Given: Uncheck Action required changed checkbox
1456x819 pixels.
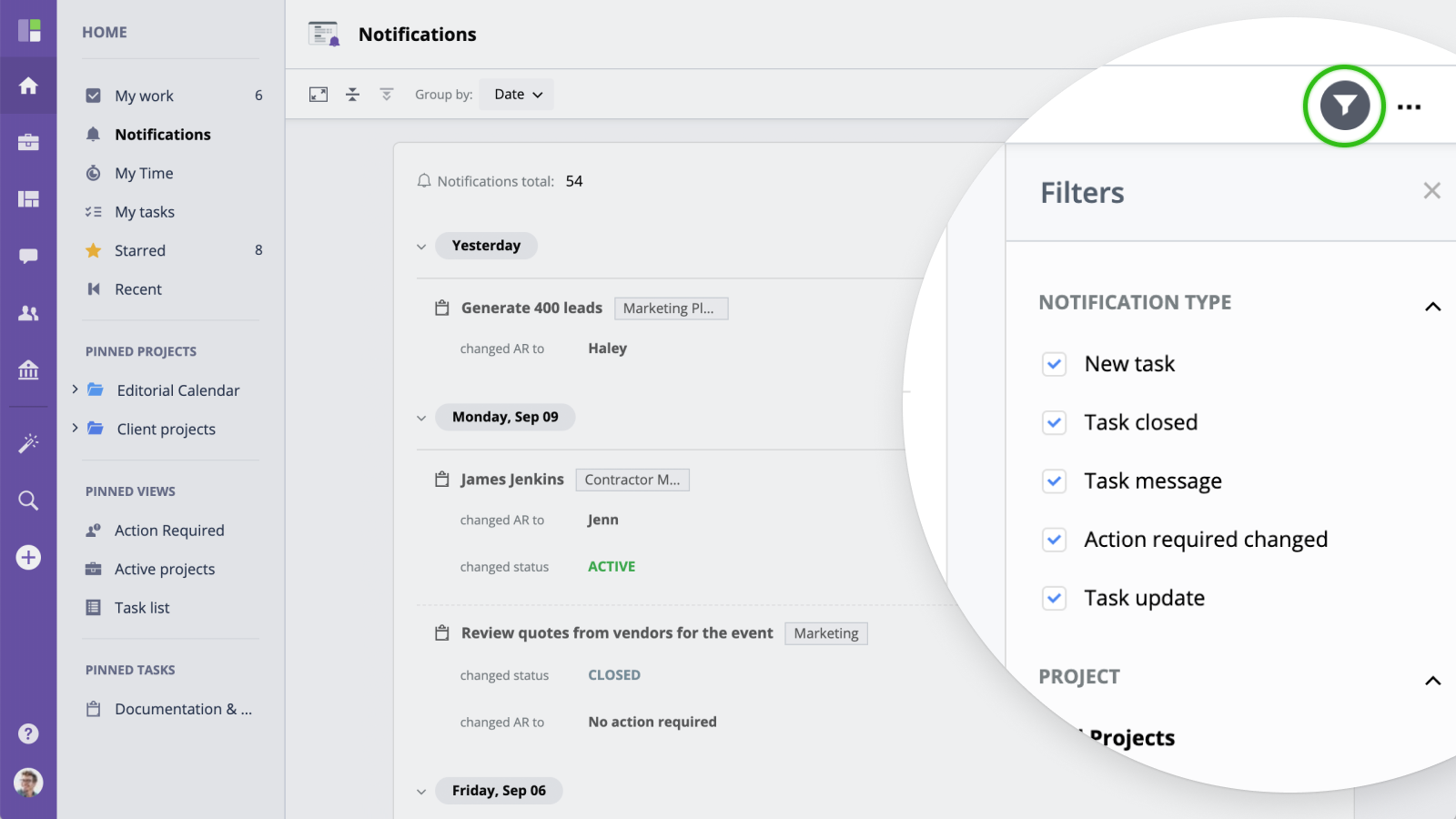Looking at the screenshot, I should [x=1054, y=540].
